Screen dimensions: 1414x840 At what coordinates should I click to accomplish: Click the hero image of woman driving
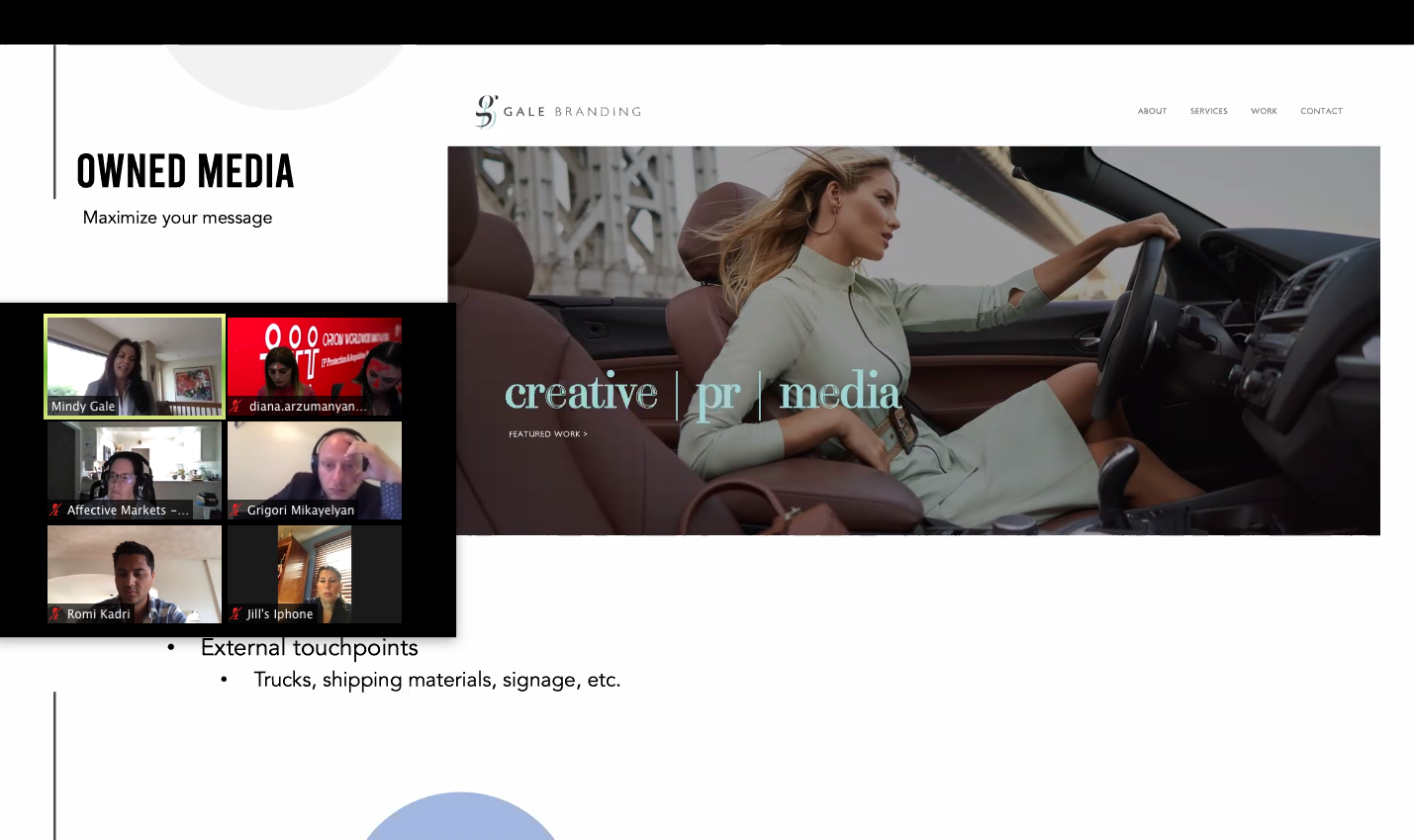(x=913, y=340)
